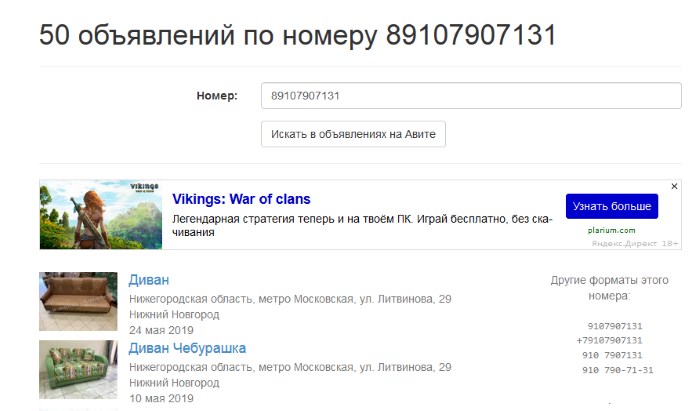Click the Vikings ad description text
This screenshot has height=411, width=700.
click(362, 225)
